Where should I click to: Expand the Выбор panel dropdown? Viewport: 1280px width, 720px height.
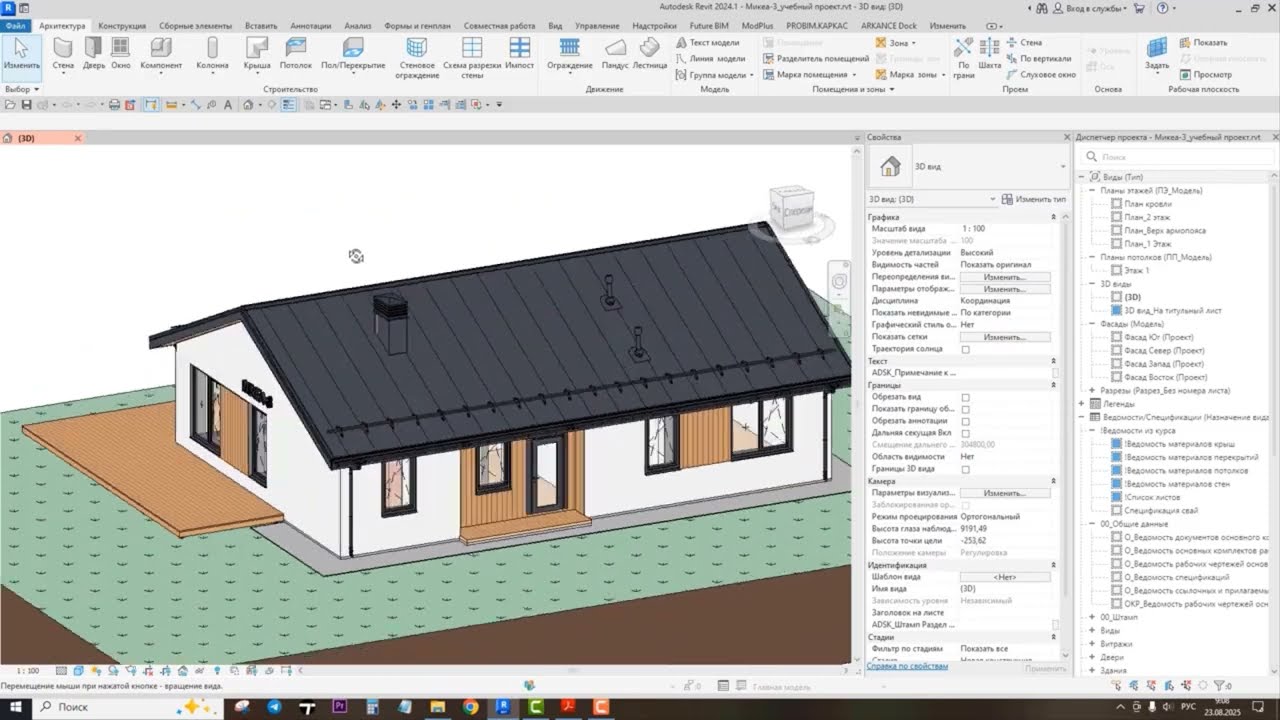click(x=22, y=89)
